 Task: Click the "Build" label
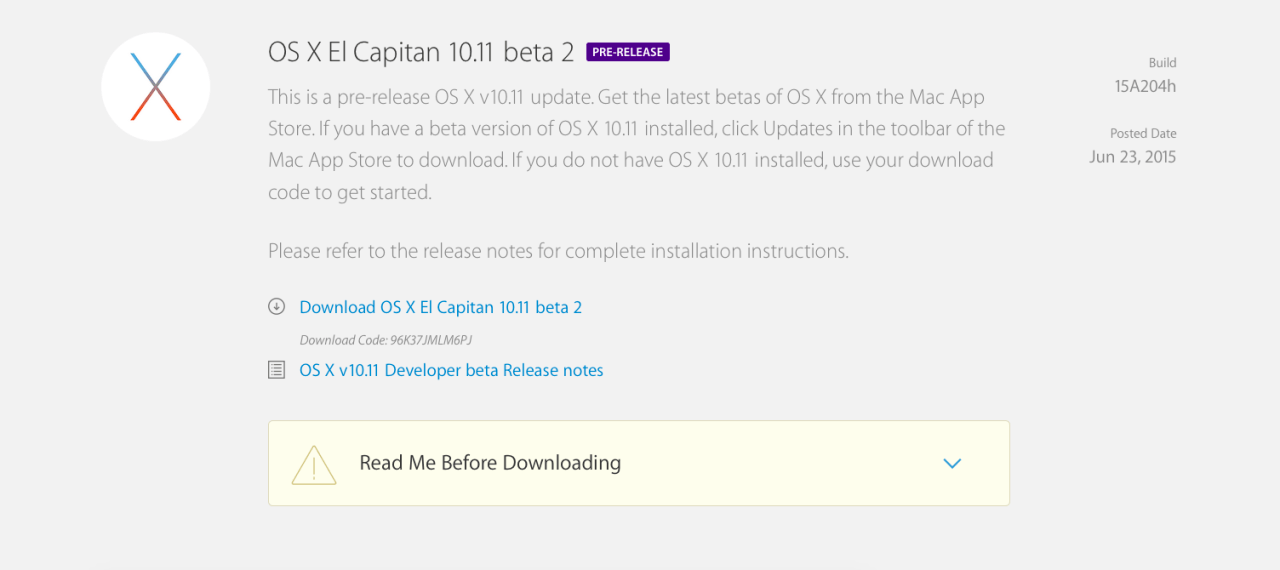click(x=1162, y=63)
